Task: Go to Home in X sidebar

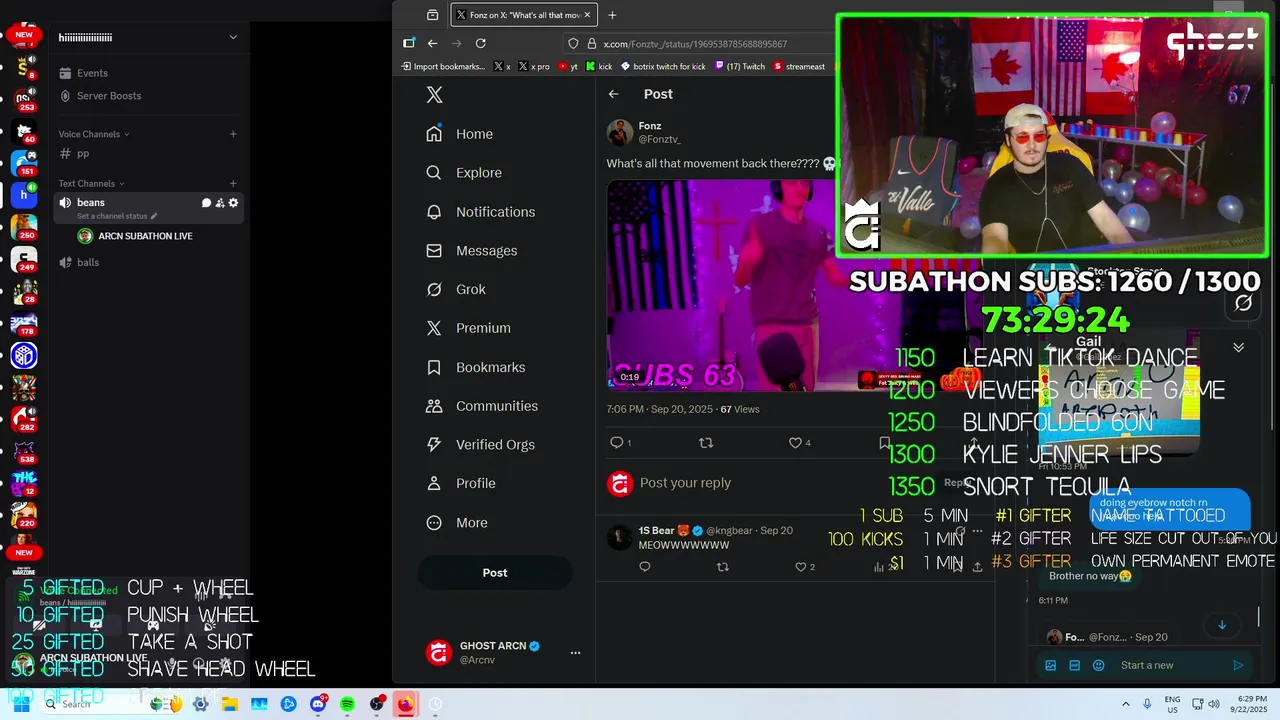Action: pyautogui.click(x=460, y=134)
